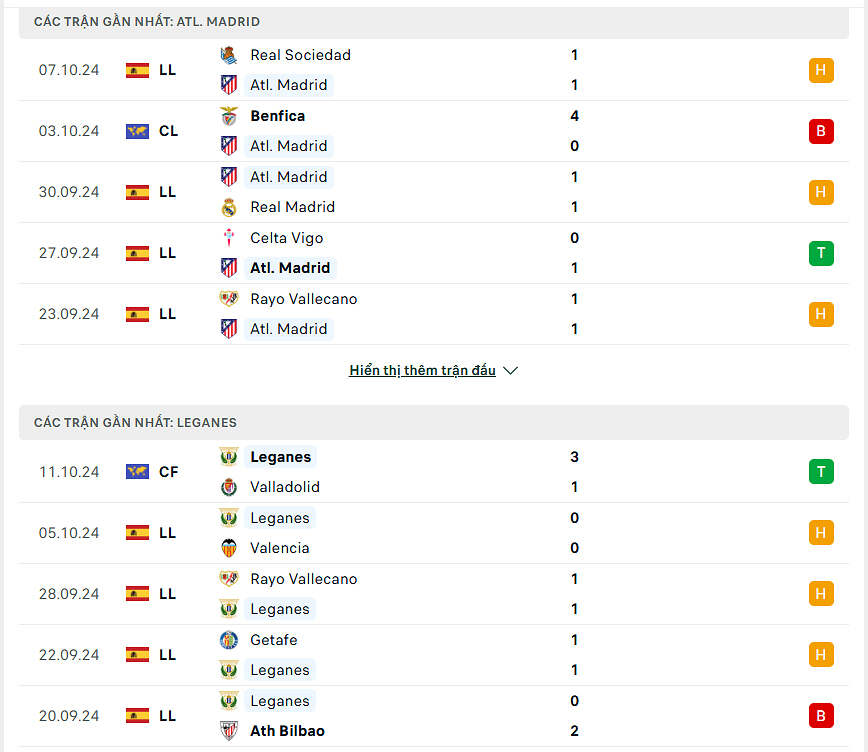868x752 pixels.
Task: Click the Ath Bilbao crest icon
Action: click(x=229, y=731)
